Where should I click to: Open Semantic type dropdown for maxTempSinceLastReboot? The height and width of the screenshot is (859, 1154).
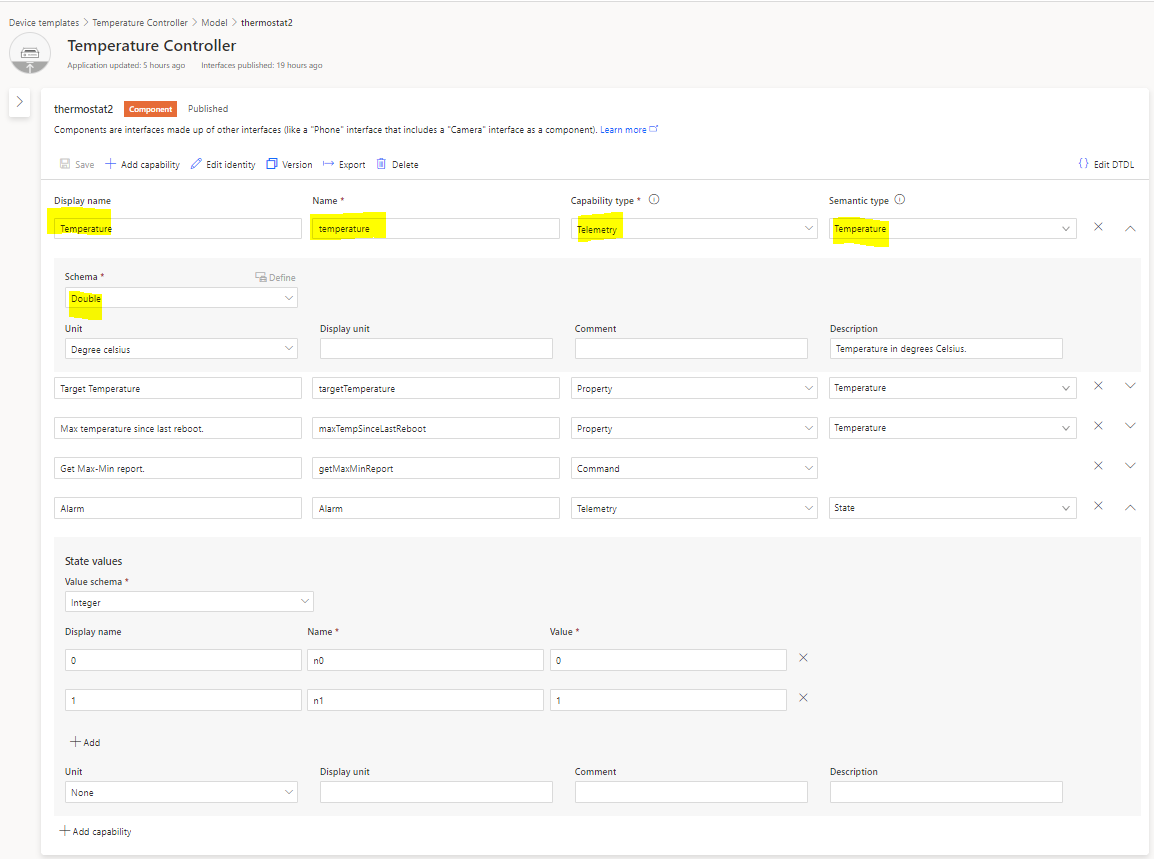[x=952, y=428]
